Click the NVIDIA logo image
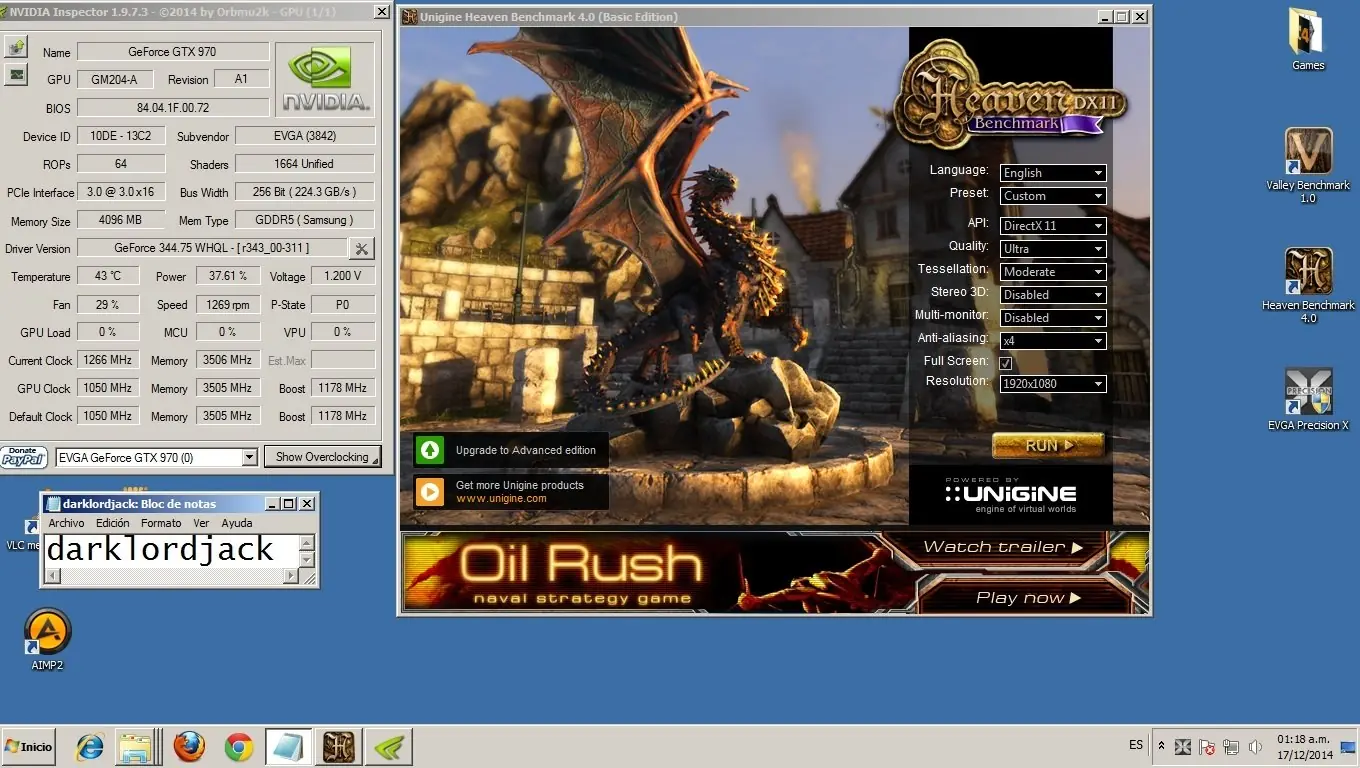 coord(324,79)
